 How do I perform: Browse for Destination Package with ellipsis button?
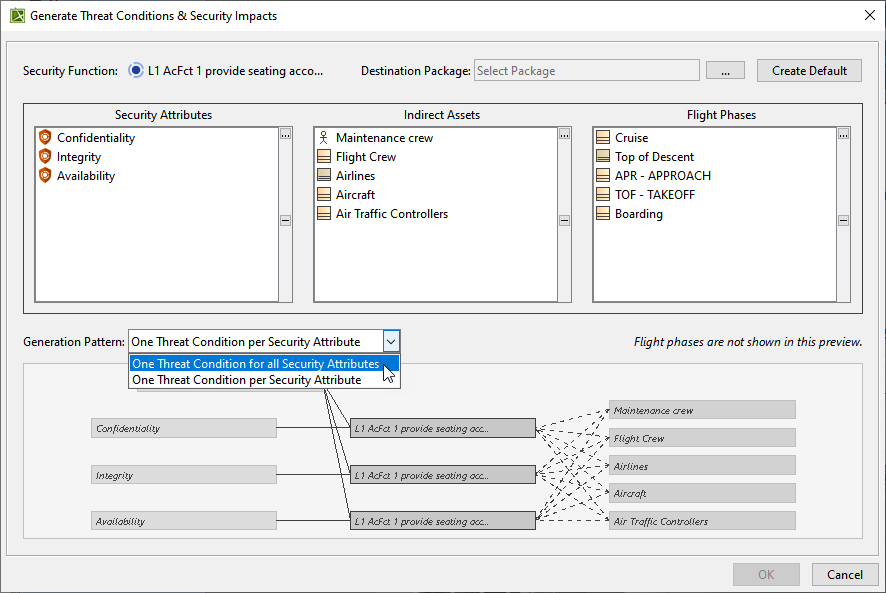tap(725, 71)
